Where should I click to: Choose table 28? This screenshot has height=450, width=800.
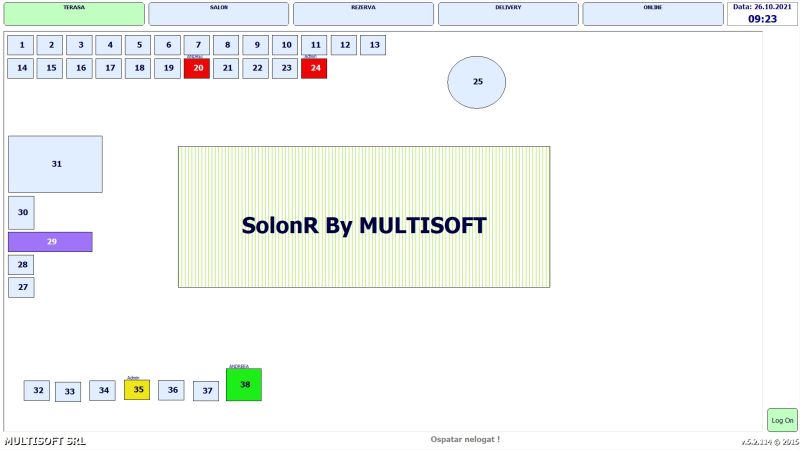21,265
